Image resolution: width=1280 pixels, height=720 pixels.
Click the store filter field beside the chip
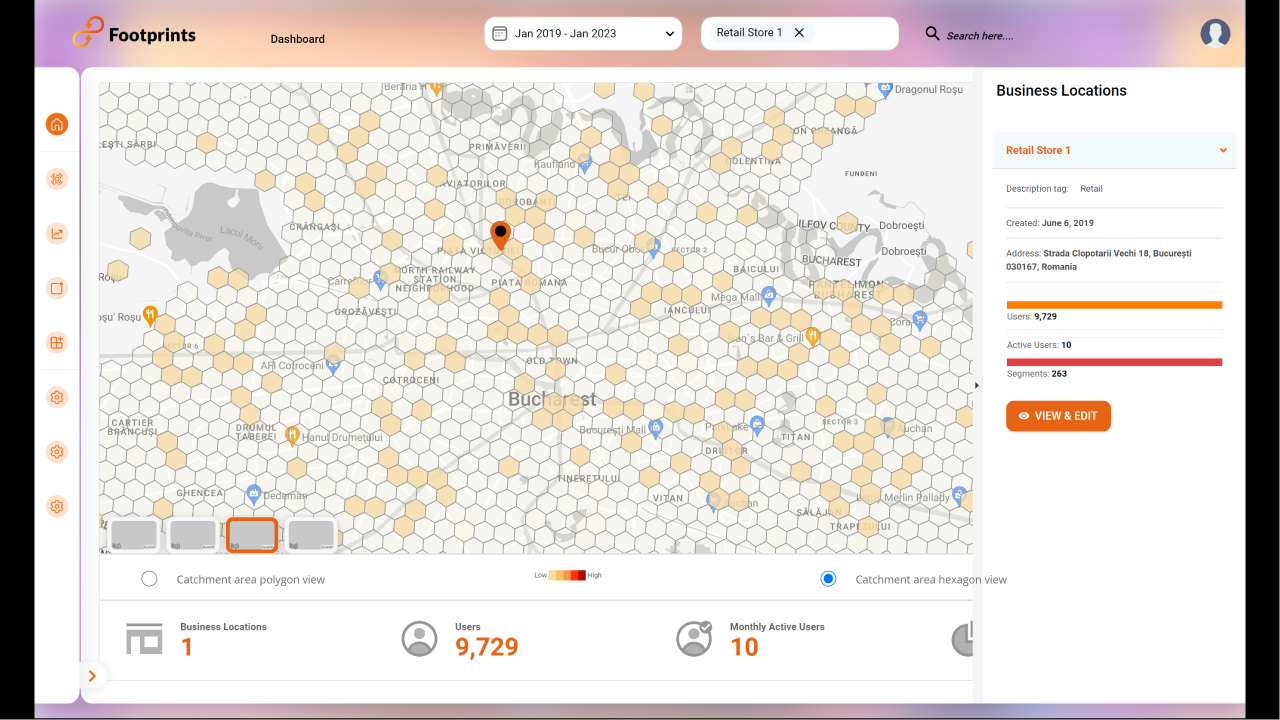click(x=855, y=33)
